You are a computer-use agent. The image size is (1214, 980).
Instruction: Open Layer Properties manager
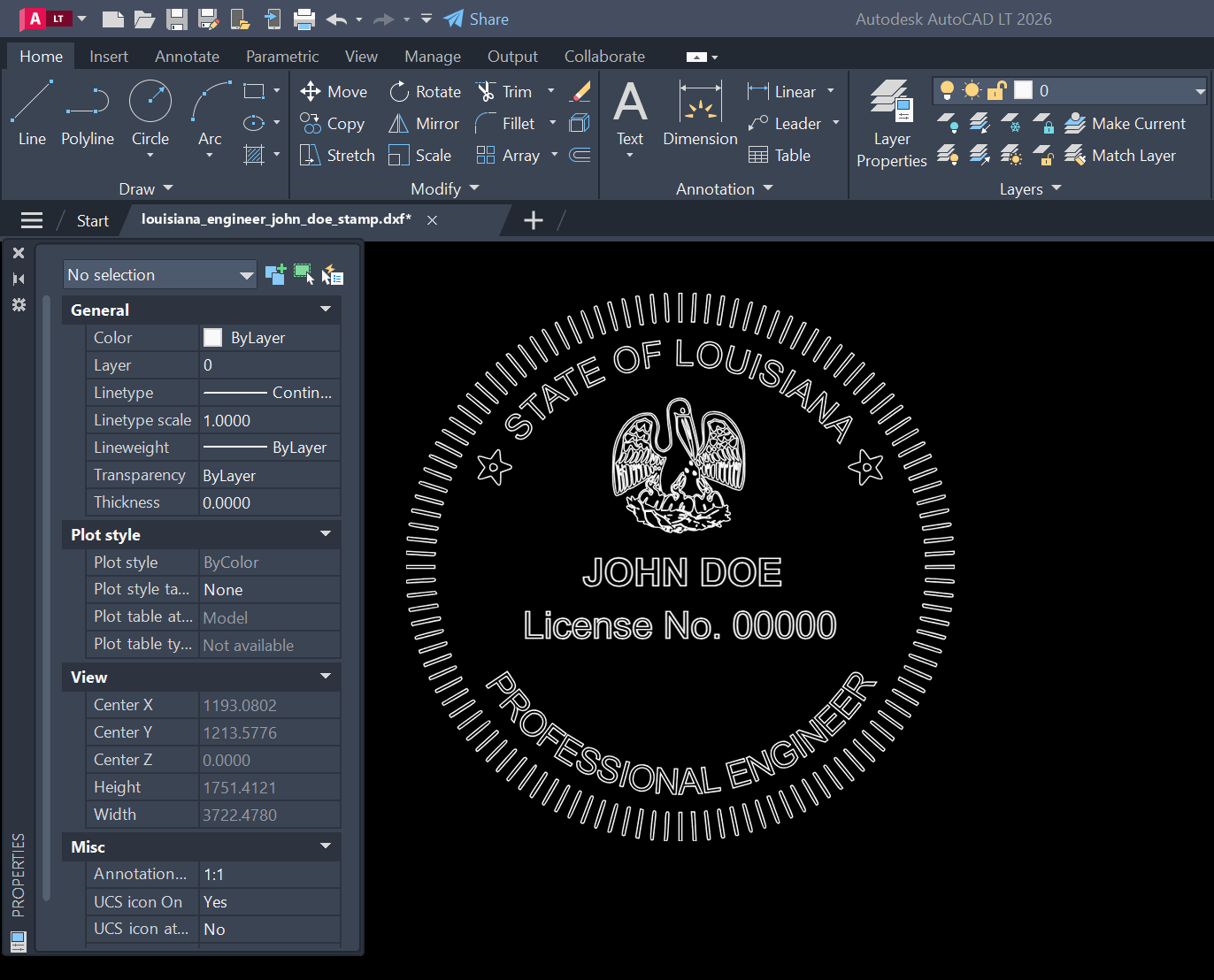point(891,124)
